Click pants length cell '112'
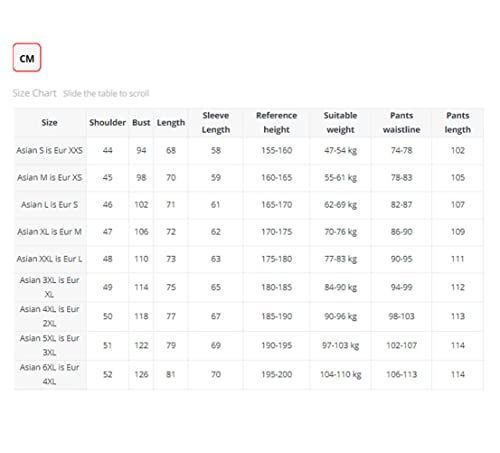This screenshot has height=453, width=500. pos(458,287)
